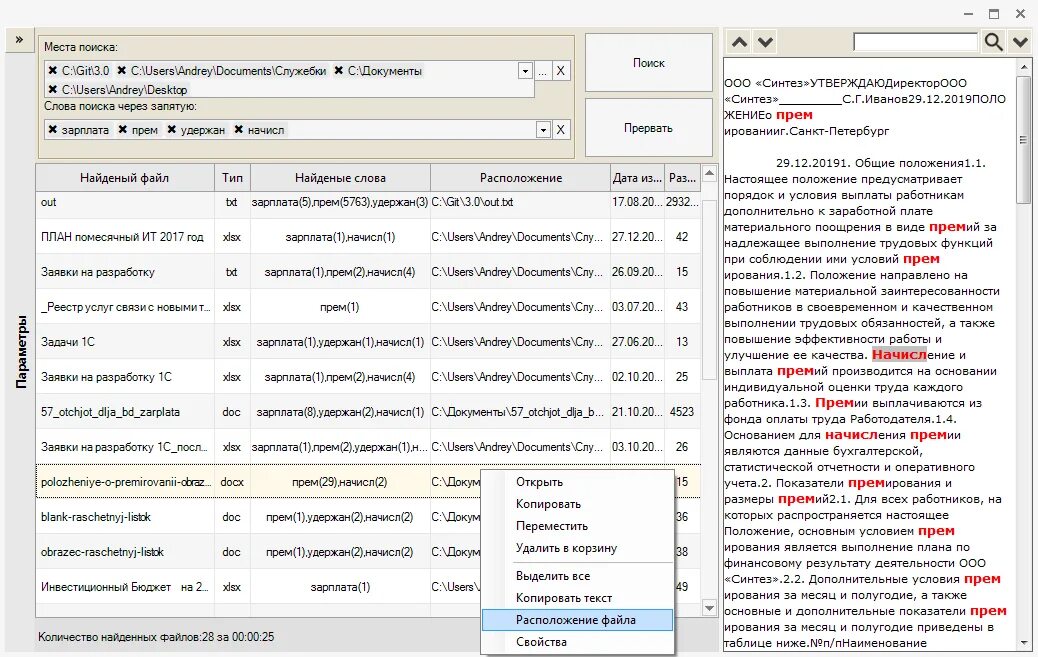The width and height of the screenshot is (1038, 657).
Task: Open the search words dropdown arrow
Action: [542, 129]
